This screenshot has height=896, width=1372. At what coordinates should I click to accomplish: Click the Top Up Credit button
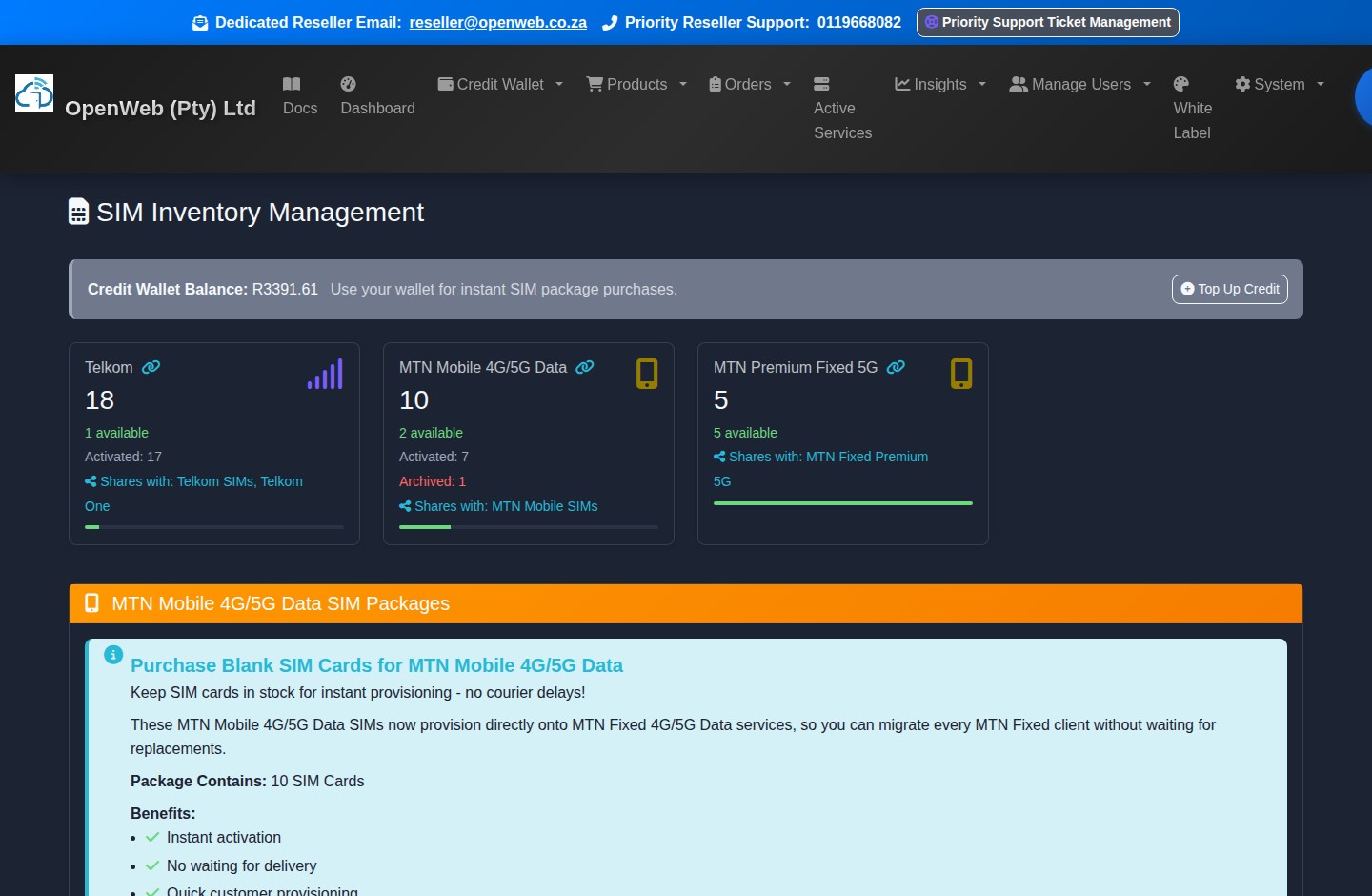pyautogui.click(x=1229, y=289)
